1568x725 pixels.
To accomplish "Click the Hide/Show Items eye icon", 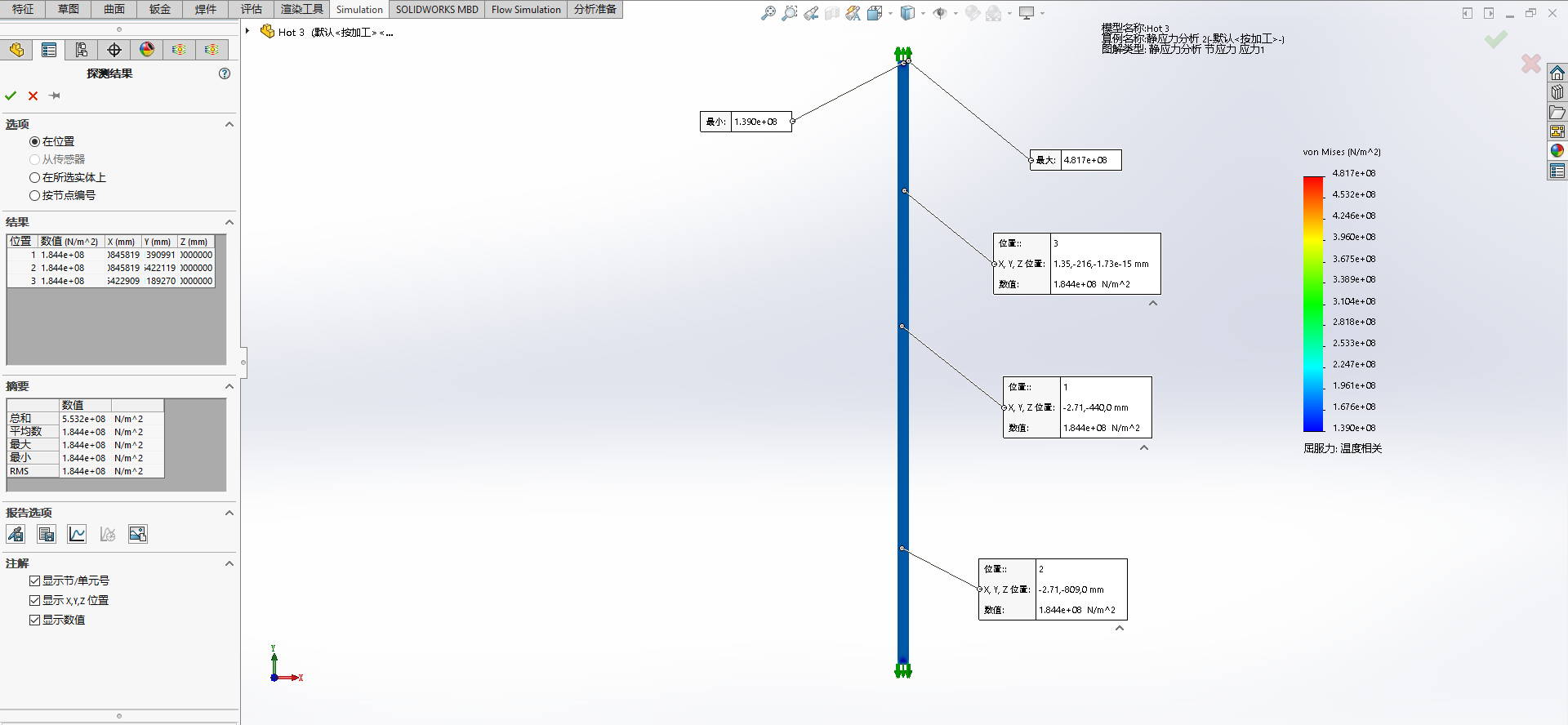I will 940,13.
